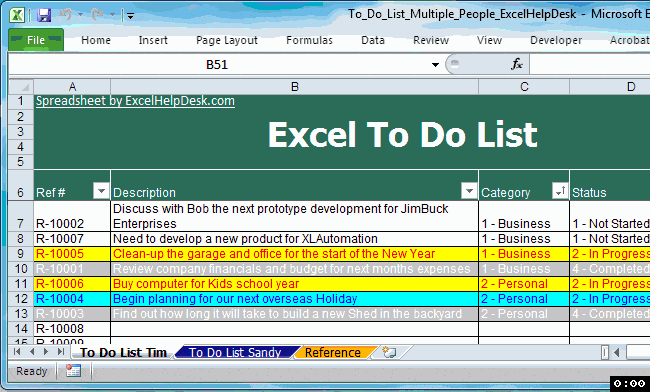Image resolution: width=650 pixels, height=392 pixels.
Task: Select column A header
Action: [72, 87]
